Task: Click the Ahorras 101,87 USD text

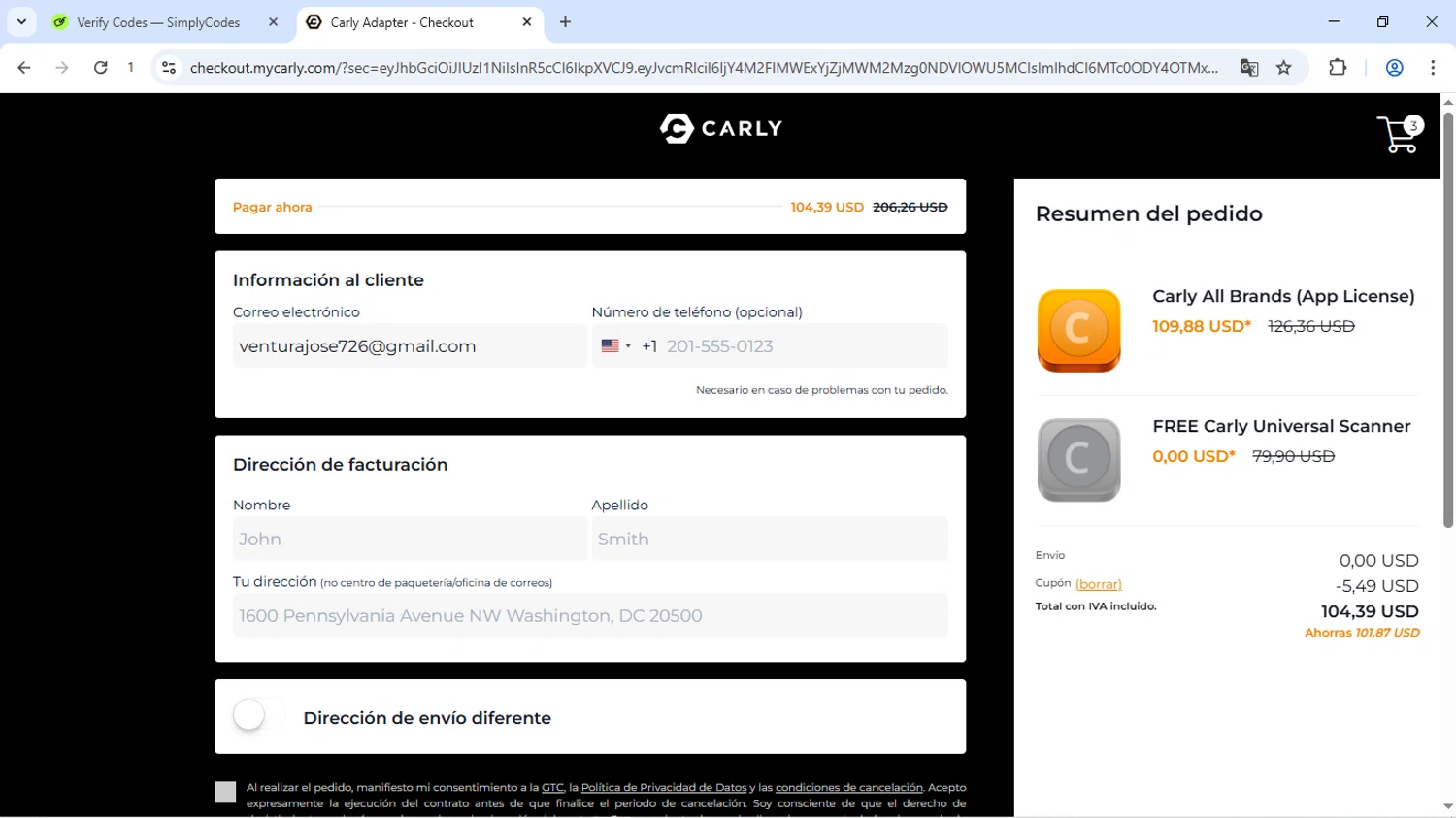Action: pos(1362,633)
